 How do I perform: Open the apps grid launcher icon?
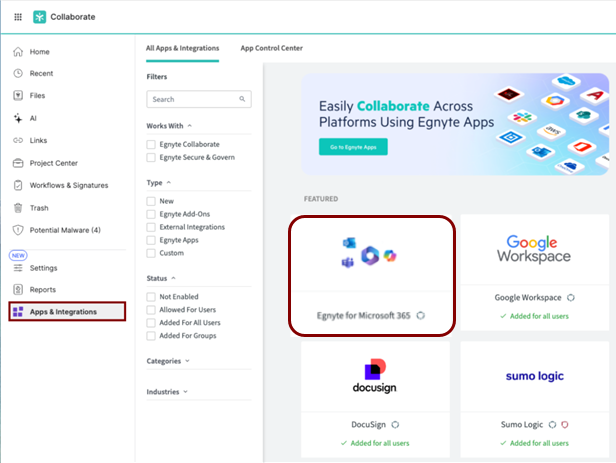click(18, 17)
